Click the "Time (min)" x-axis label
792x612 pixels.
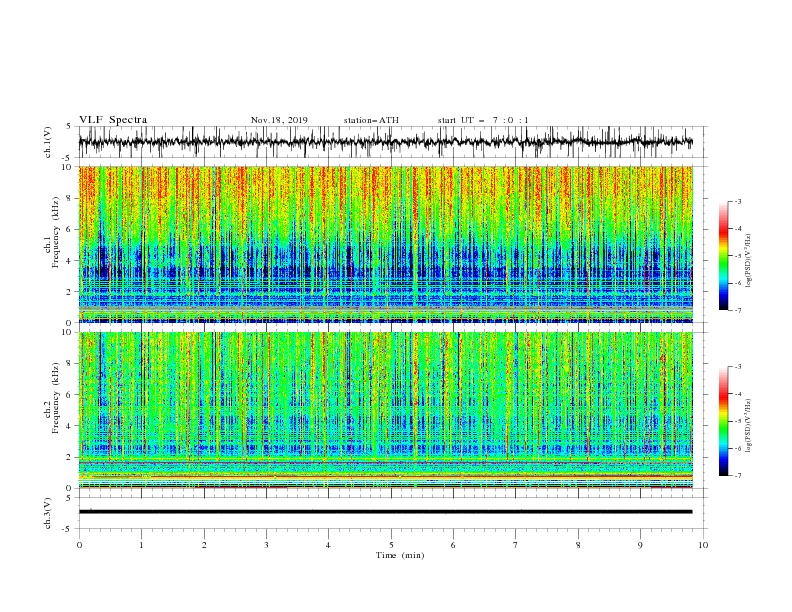click(x=400, y=555)
